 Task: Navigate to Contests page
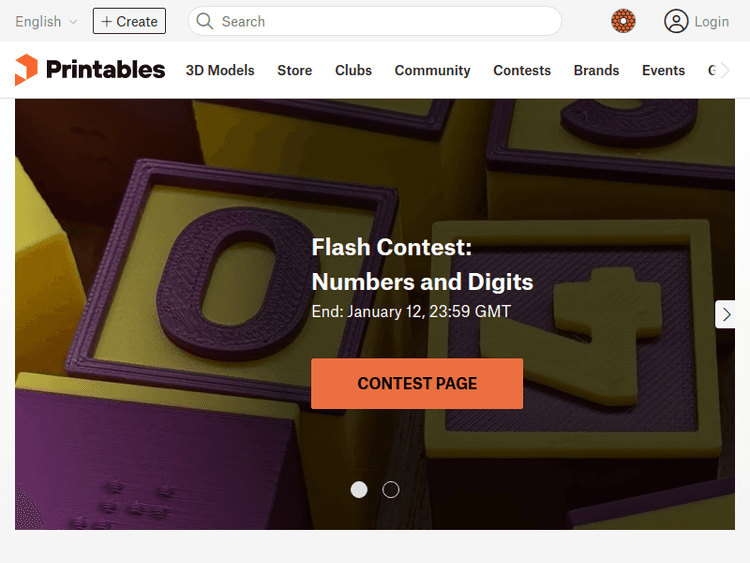[x=522, y=70]
